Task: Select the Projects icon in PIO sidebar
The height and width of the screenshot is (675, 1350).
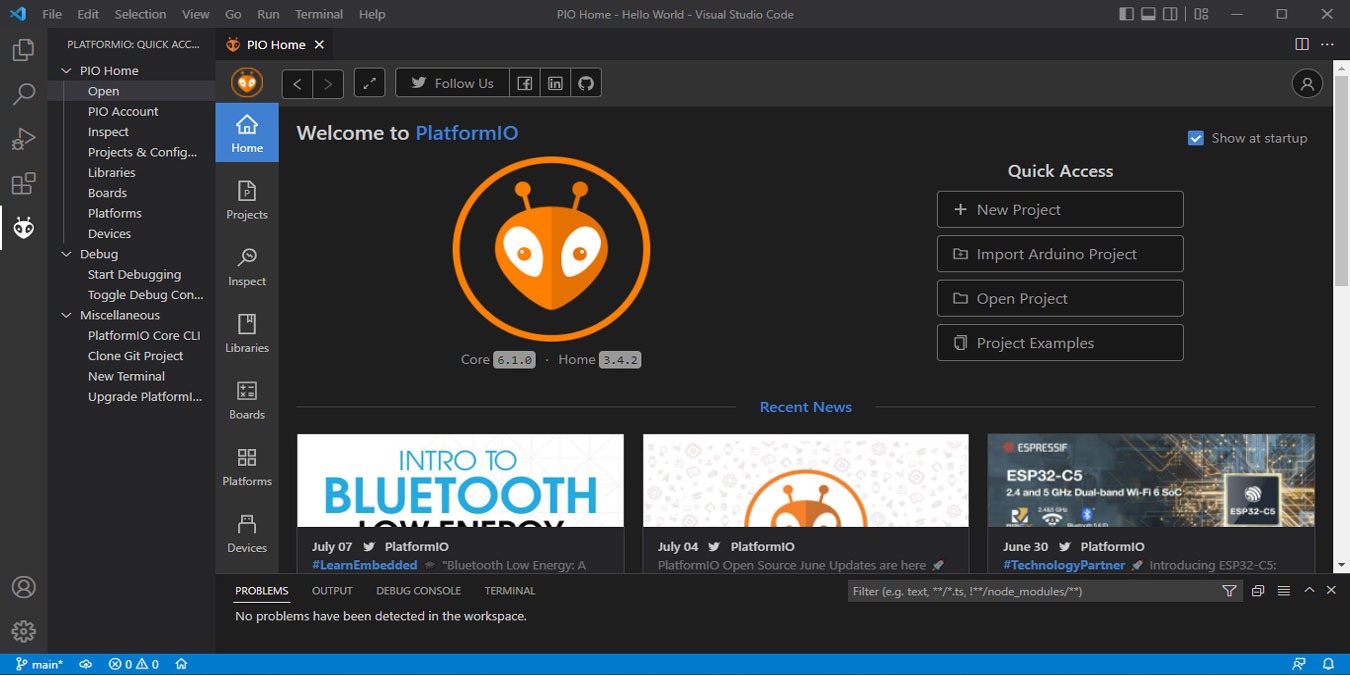Action: pyautogui.click(x=247, y=195)
